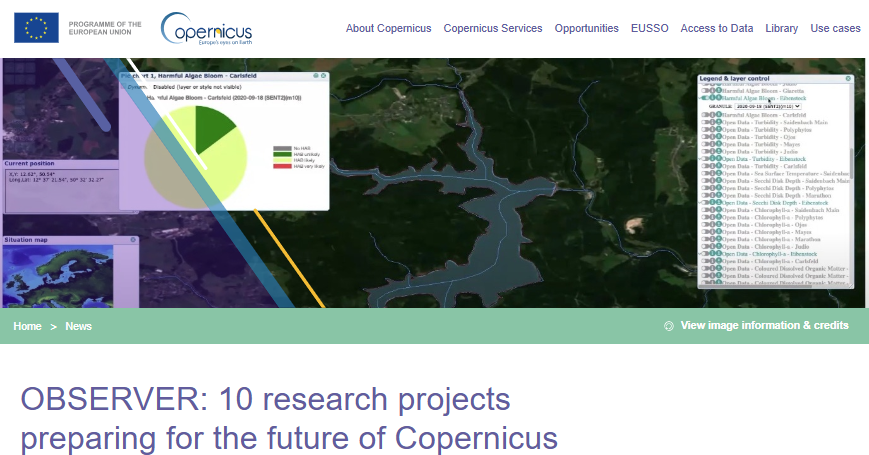Open the Access to Data menu
This screenshot has width=869, height=455.
point(717,28)
